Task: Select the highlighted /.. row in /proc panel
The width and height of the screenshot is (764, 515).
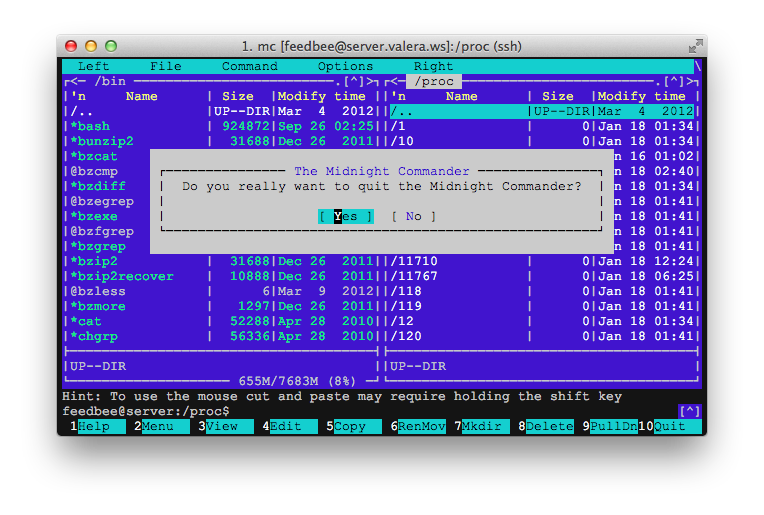Action: [x=541, y=111]
